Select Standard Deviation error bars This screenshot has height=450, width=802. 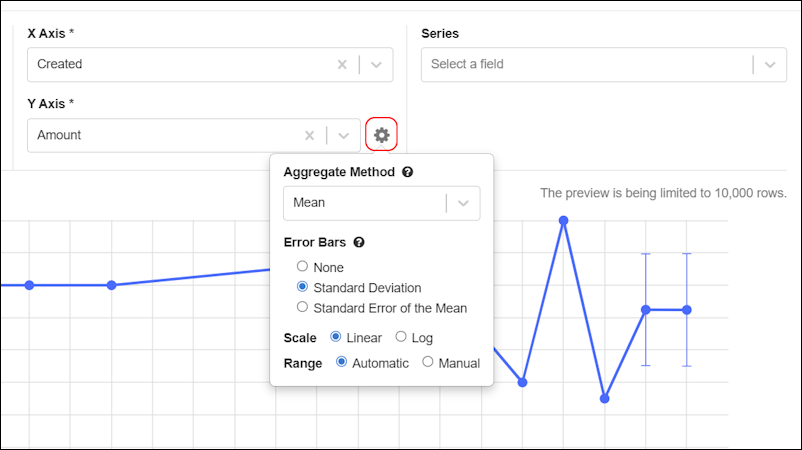(302, 287)
